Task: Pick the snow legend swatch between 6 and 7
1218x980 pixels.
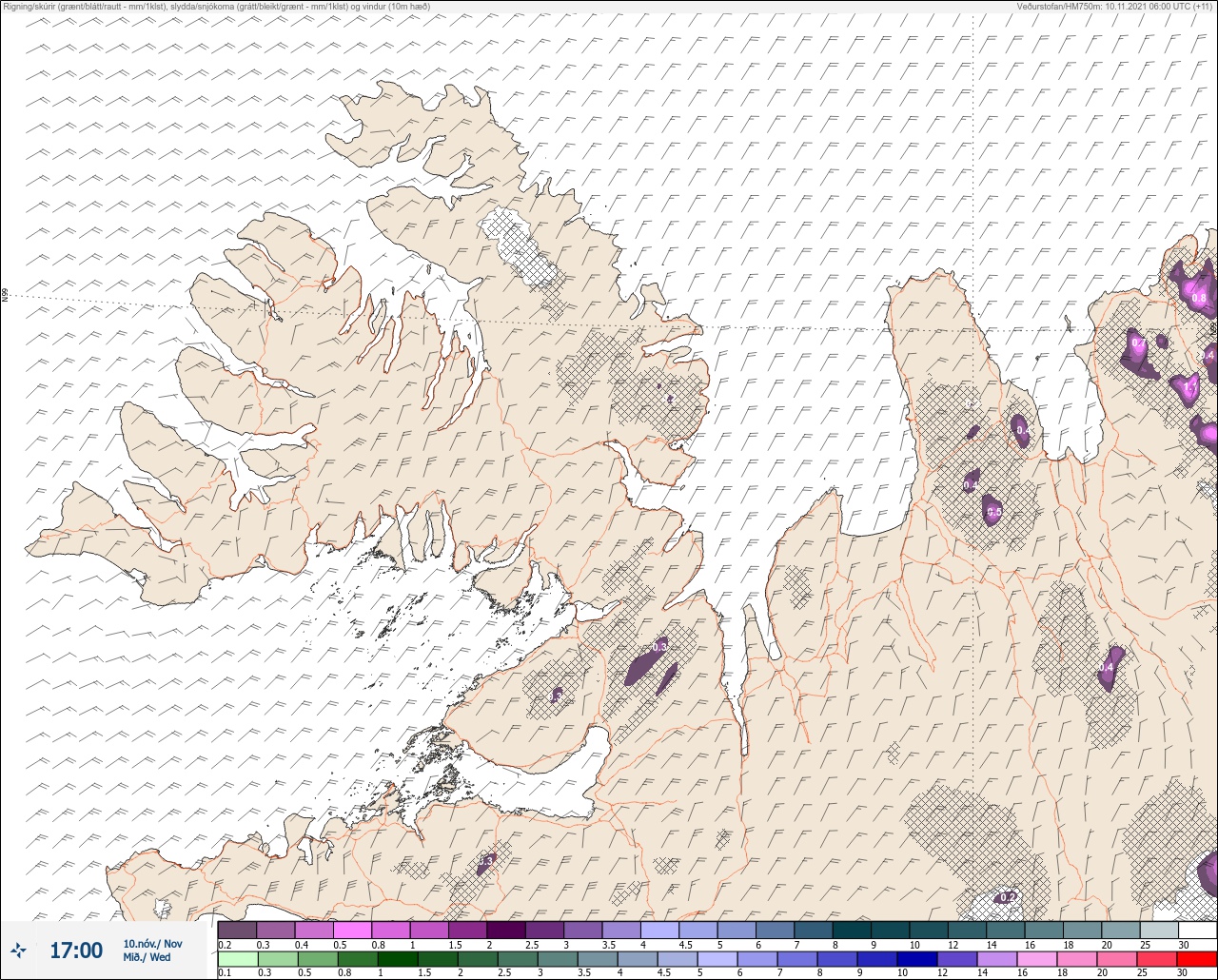Action: pyautogui.click(x=775, y=930)
